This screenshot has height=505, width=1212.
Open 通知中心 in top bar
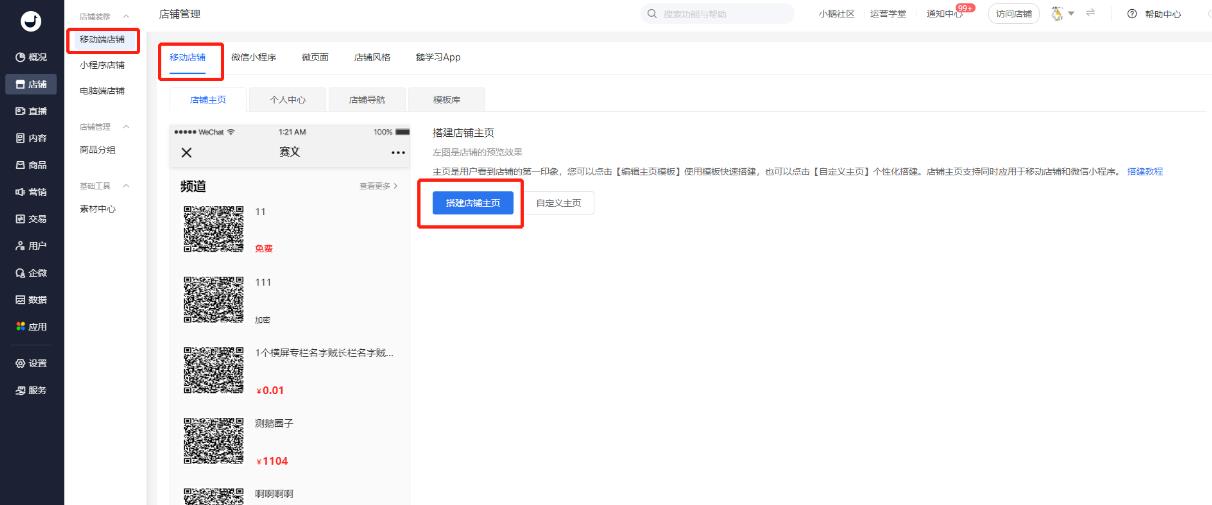click(942, 14)
